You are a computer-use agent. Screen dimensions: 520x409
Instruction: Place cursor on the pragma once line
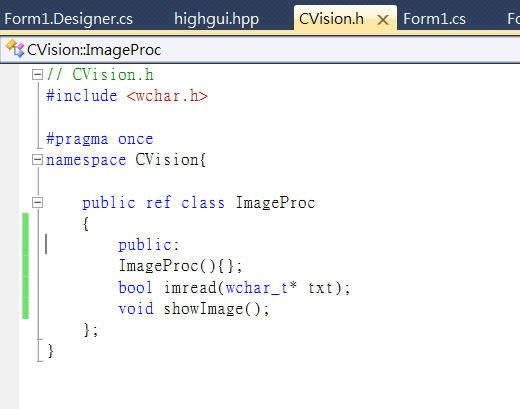click(100, 139)
